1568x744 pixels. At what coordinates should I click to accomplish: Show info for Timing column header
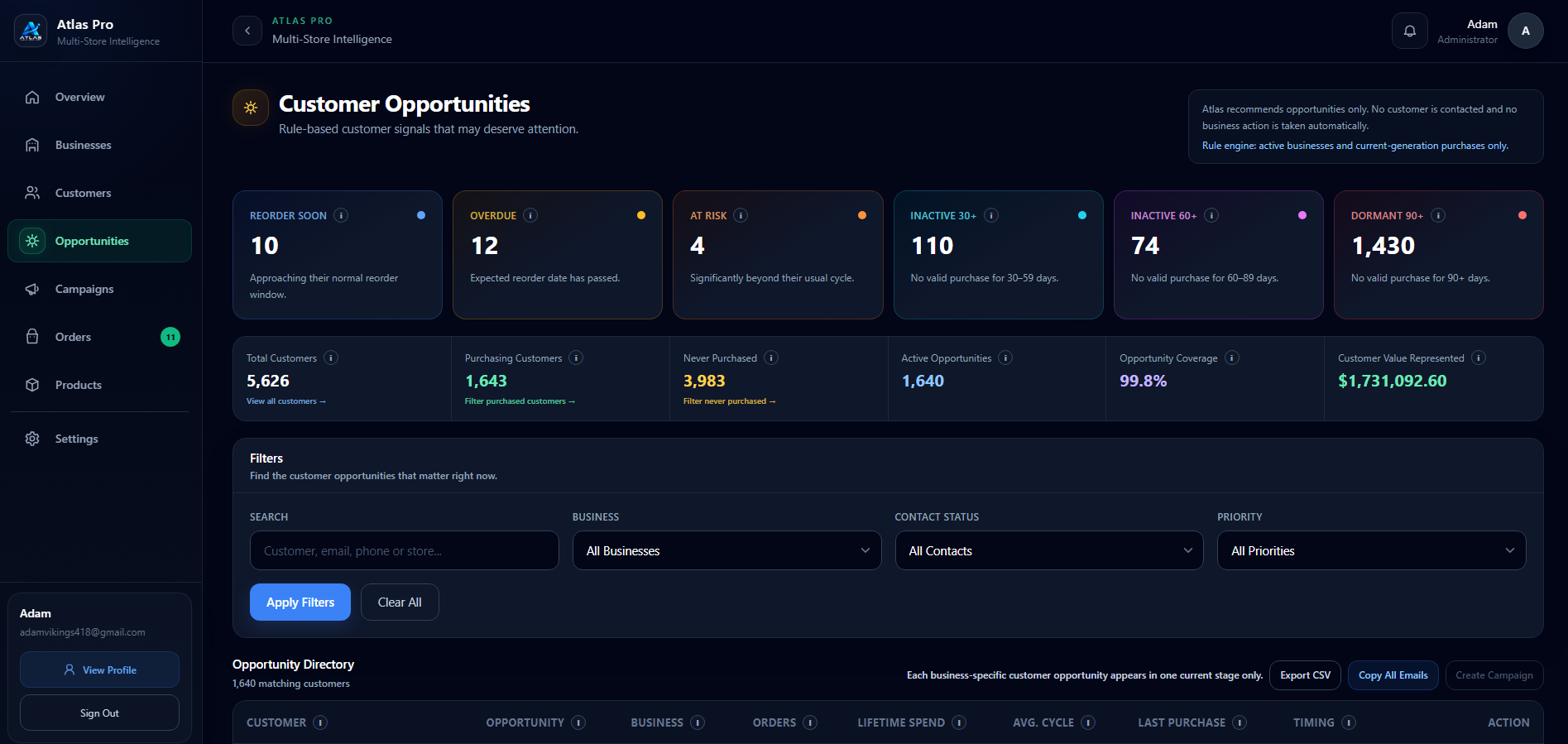(x=1349, y=722)
